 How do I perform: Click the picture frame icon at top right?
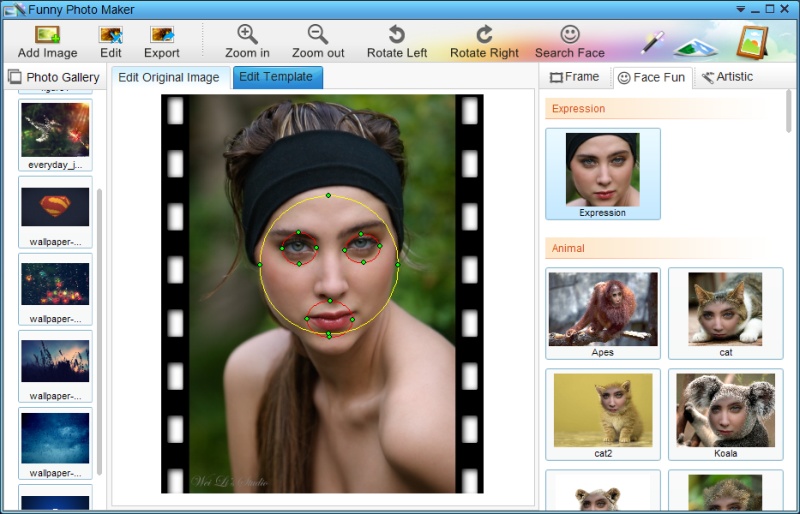coord(752,42)
